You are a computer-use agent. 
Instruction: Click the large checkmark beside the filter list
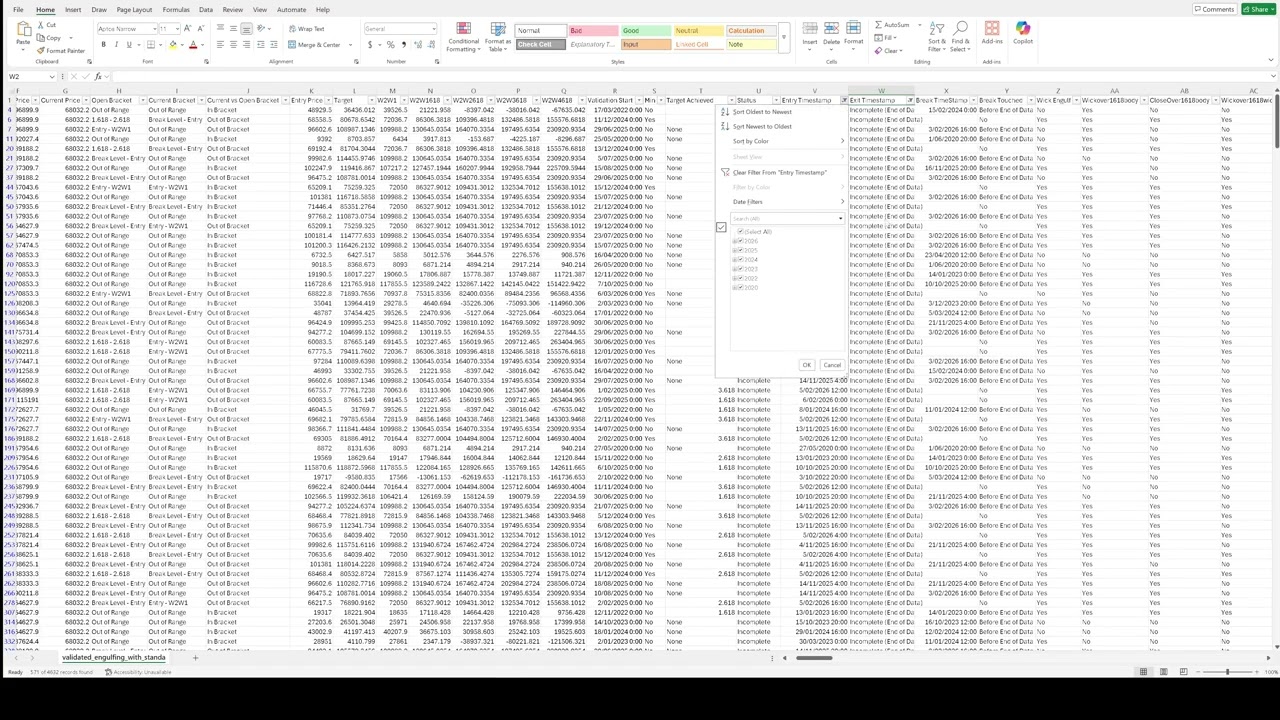tap(721, 228)
